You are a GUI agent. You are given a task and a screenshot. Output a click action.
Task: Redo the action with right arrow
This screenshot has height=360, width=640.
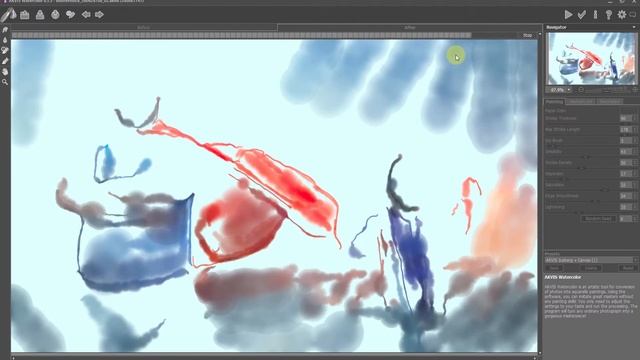coord(99,15)
